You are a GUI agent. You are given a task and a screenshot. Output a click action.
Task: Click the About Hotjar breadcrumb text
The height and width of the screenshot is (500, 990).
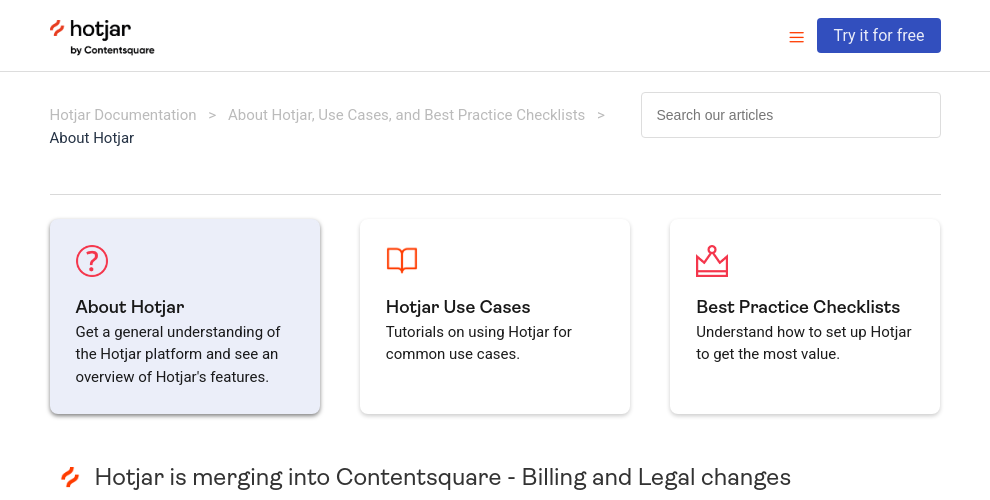pyautogui.click(x=92, y=138)
